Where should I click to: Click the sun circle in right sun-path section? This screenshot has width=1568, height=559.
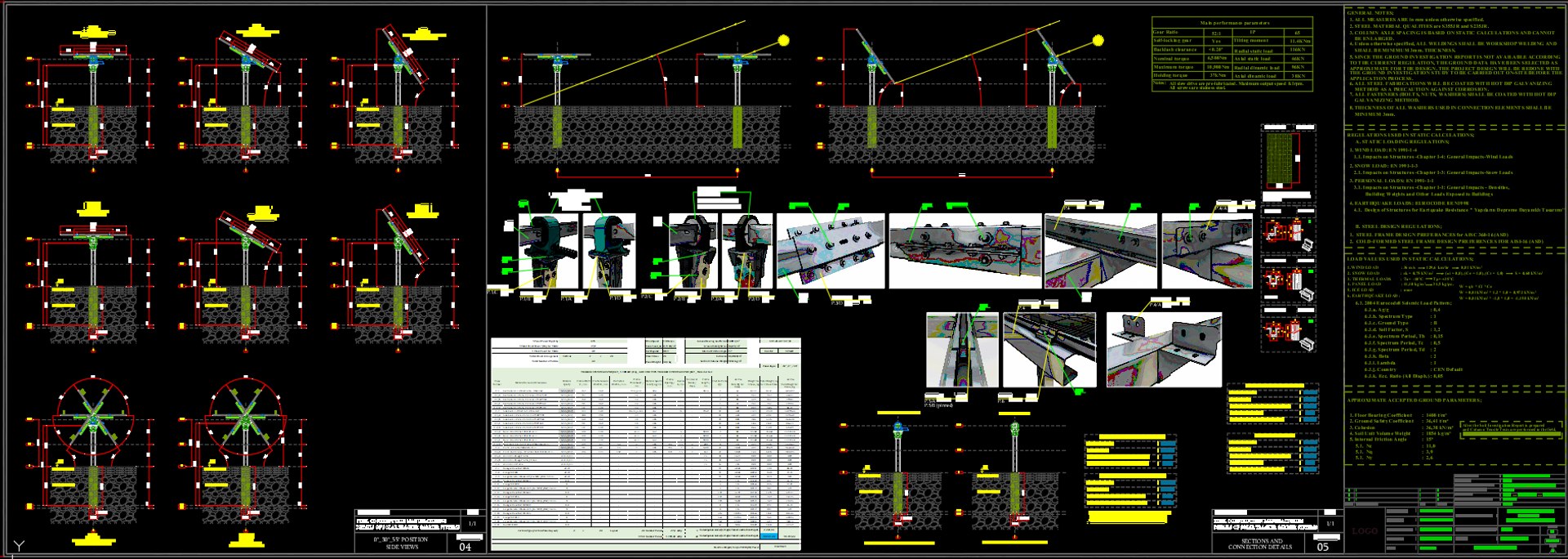point(1098,40)
